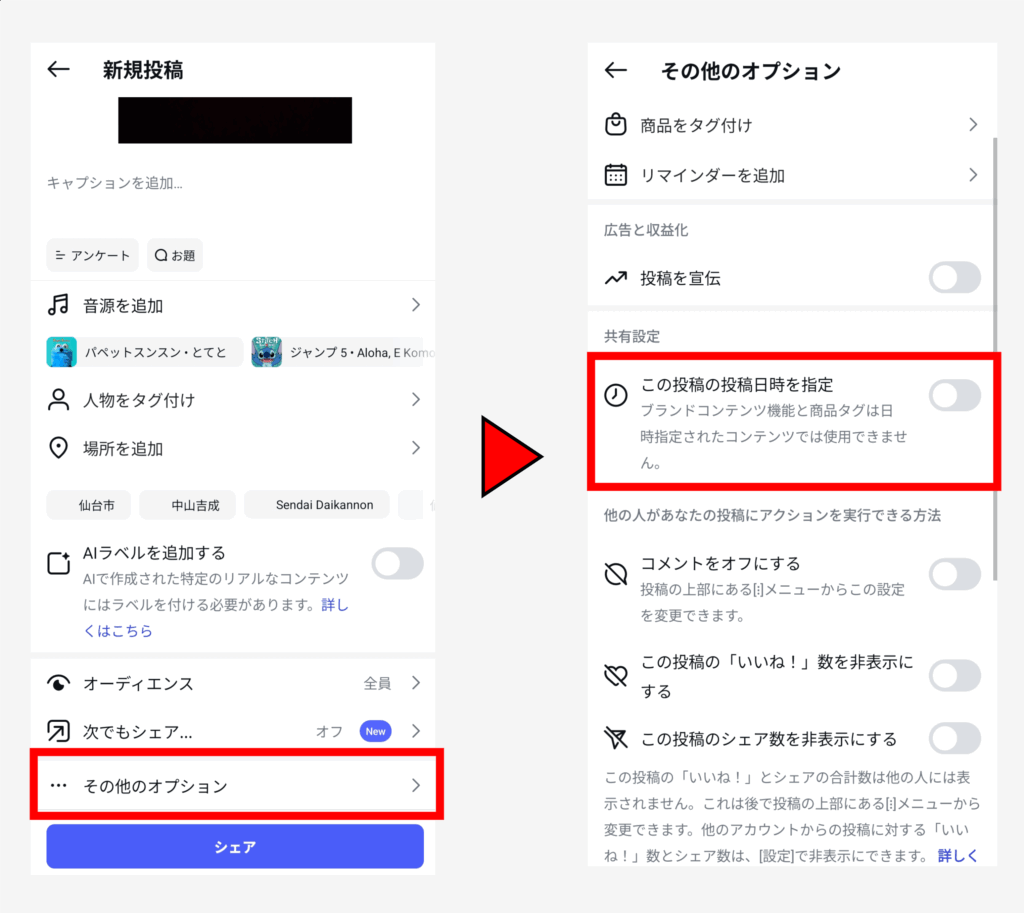
Task: Open the リマインダーを追加 chevron arrow
Action: click(x=973, y=175)
